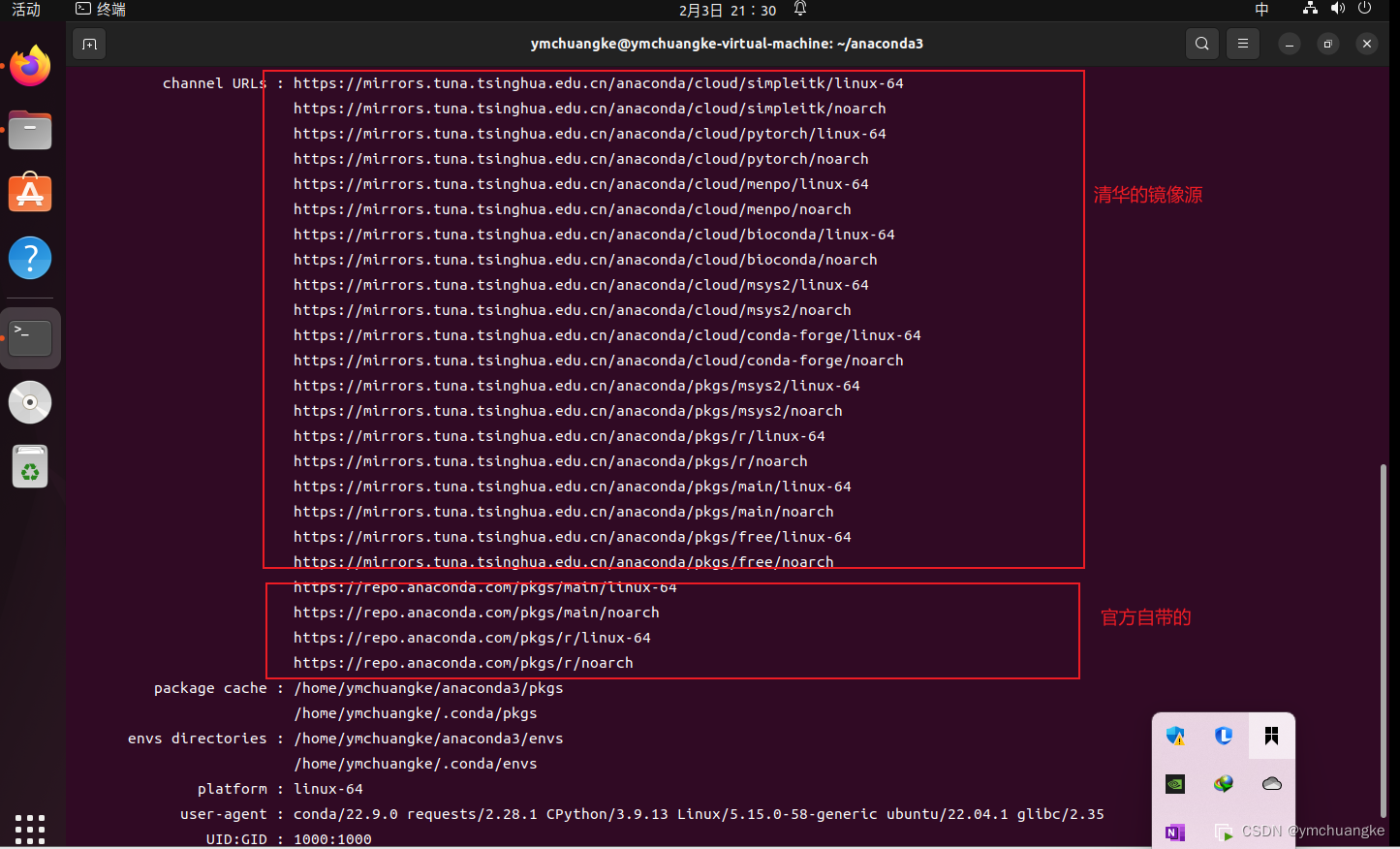Image resolution: width=1400 pixels, height=849 pixels.
Task: Open the Help icon in the dock
Action: click(x=30, y=258)
